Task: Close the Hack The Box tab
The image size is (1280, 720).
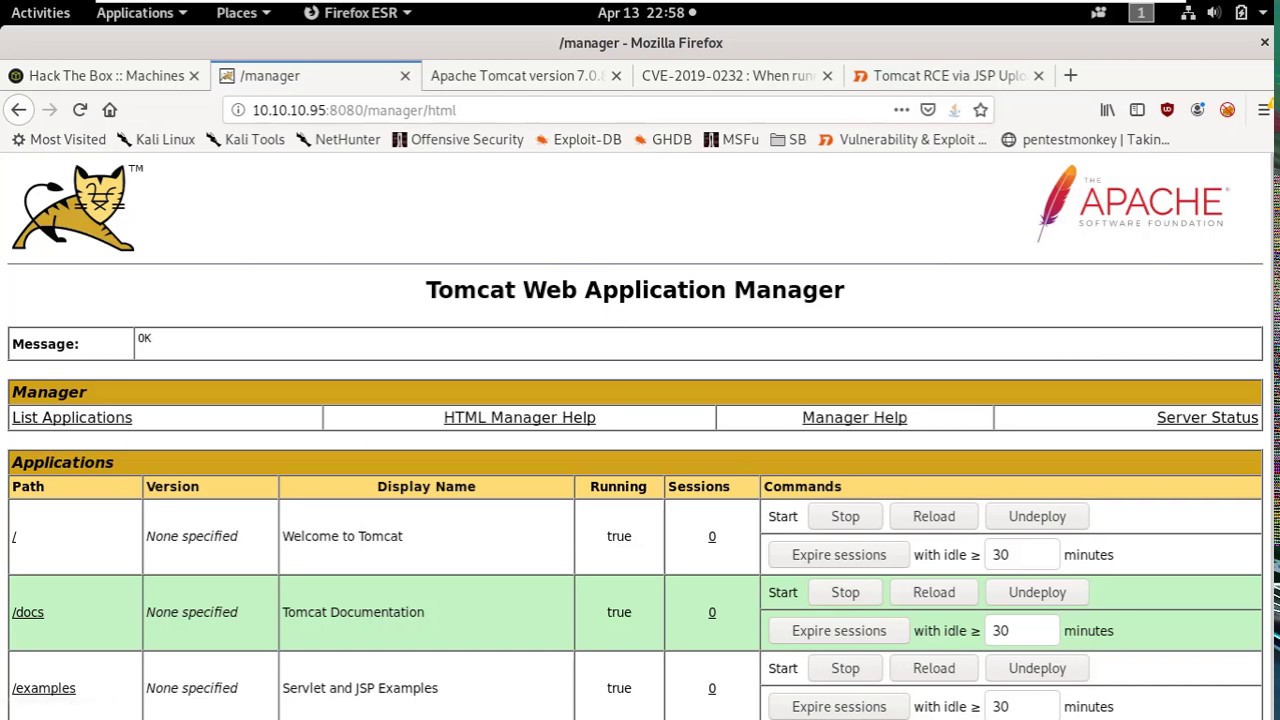Action: pyautogui.click(x=194, y=76)
